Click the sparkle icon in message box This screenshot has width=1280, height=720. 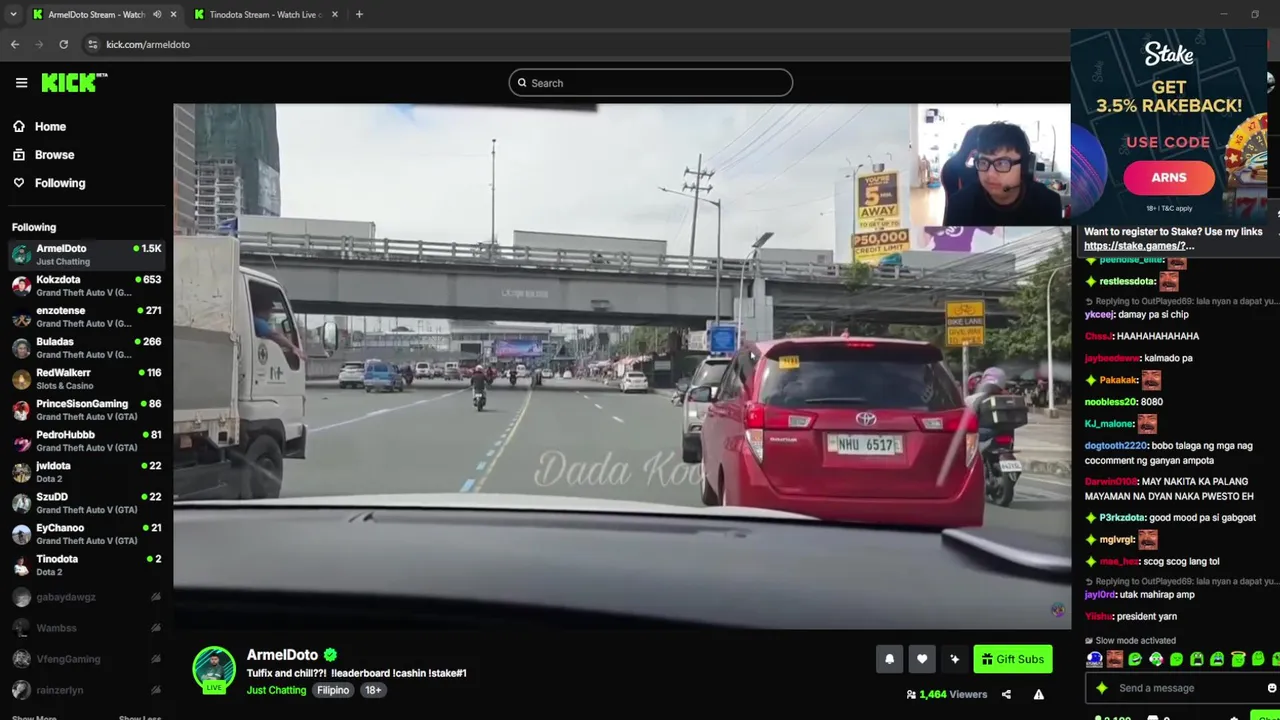pos(1102,688)
